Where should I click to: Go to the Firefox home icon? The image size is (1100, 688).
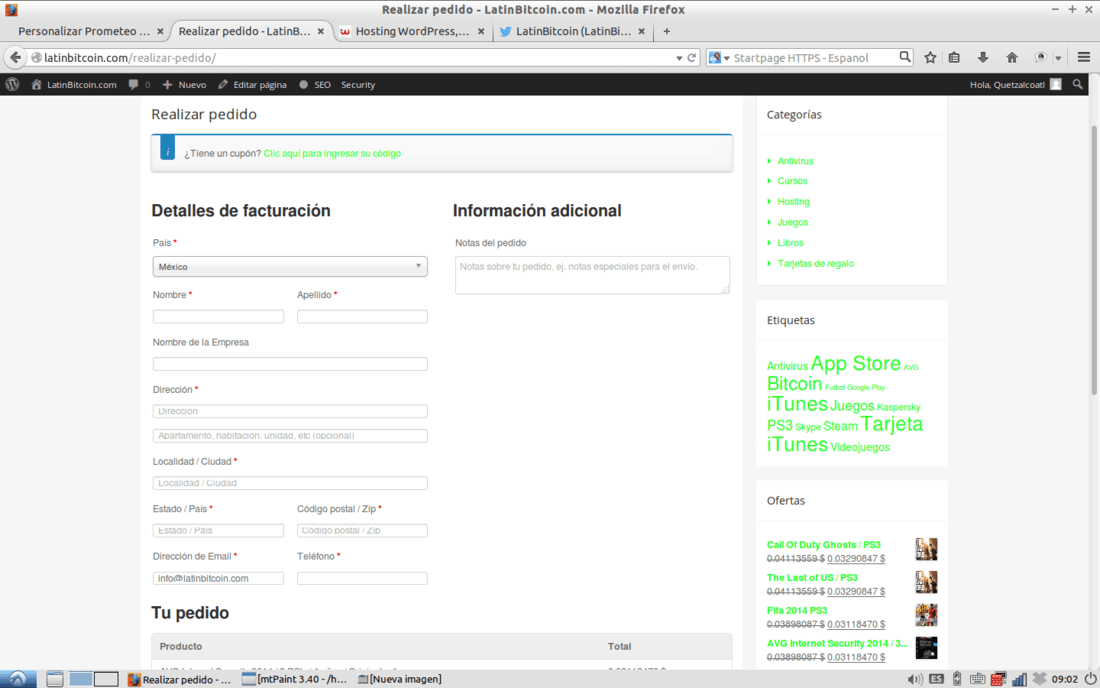click(x=1012, y=58)
